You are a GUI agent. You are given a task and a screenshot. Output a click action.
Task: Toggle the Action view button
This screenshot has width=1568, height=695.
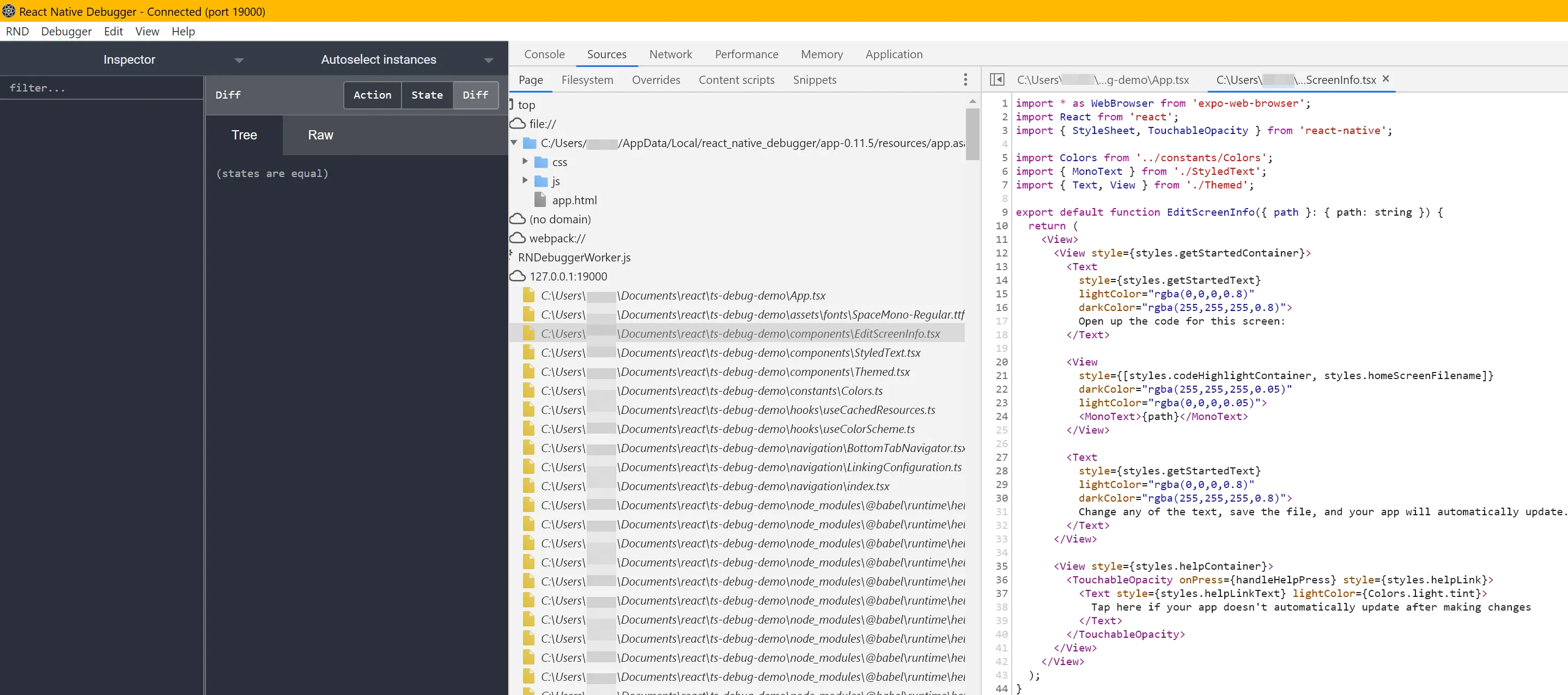372,95
